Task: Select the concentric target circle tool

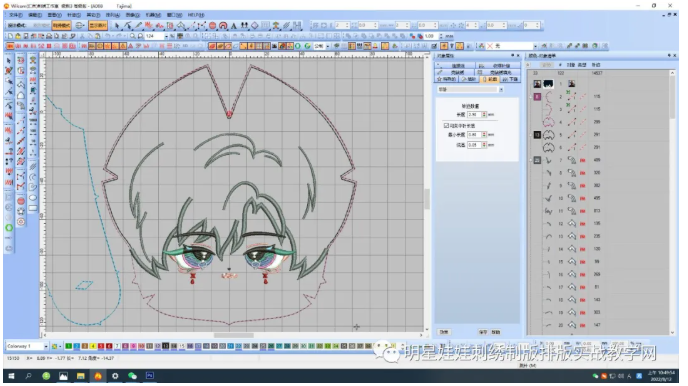Action: [21, 222]
